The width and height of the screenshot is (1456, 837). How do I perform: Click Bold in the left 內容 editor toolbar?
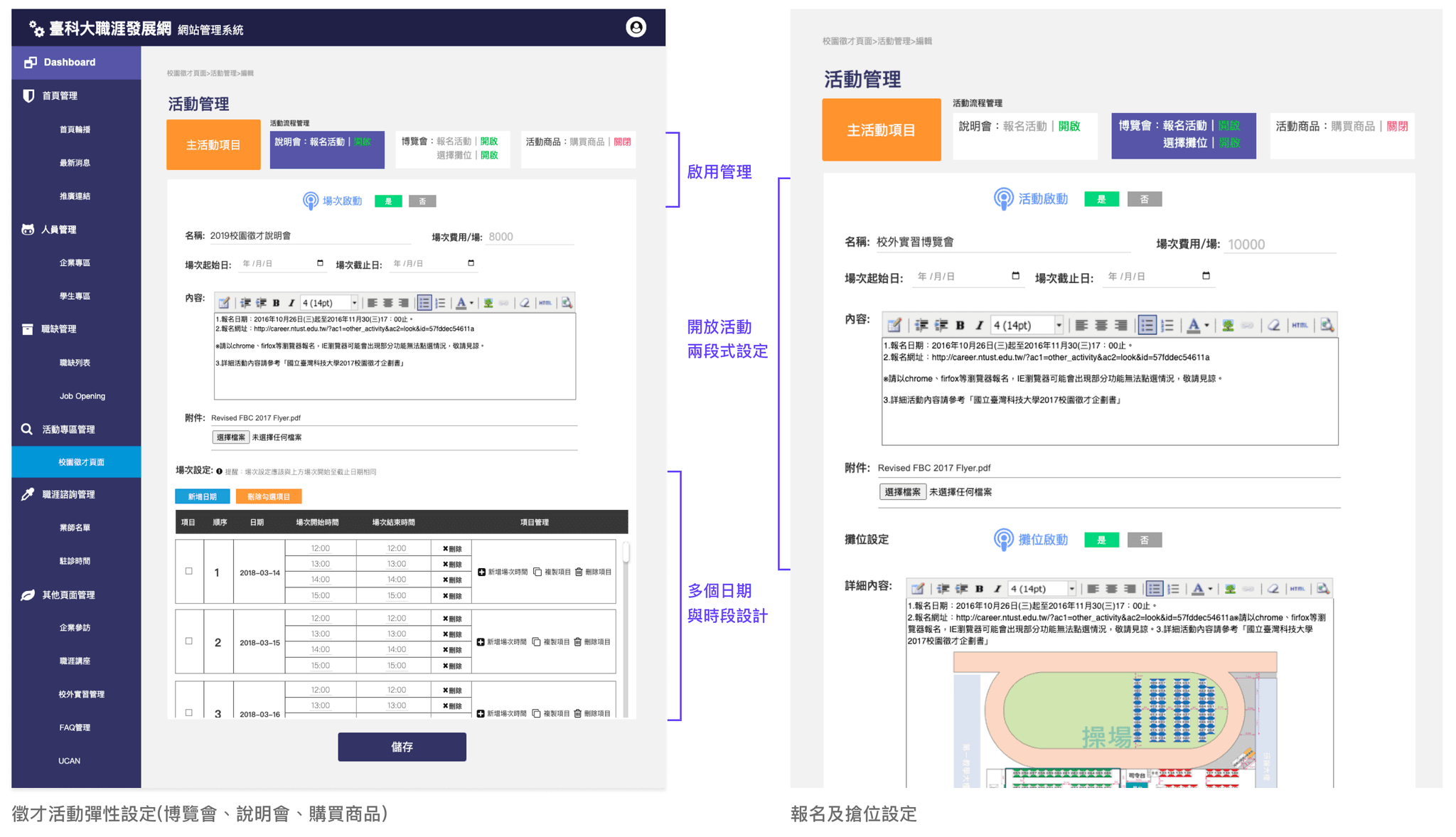click(x=277, y=303)
